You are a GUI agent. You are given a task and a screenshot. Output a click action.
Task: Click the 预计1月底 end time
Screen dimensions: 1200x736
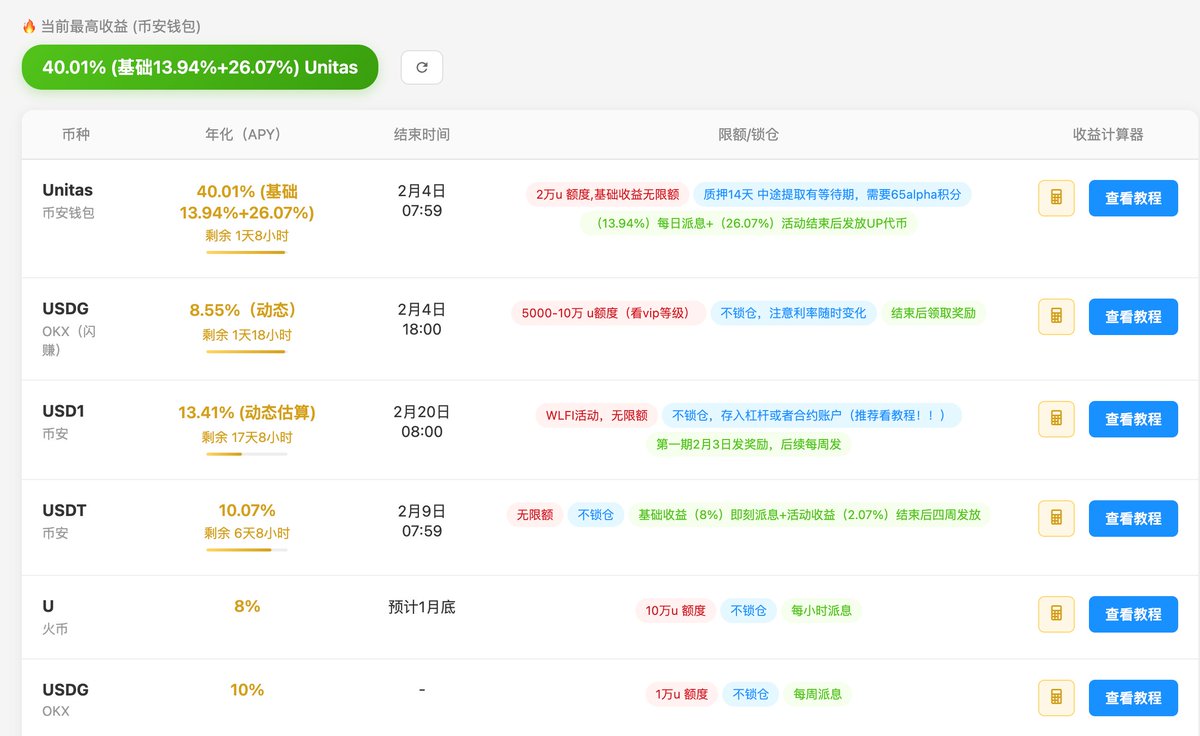click(422, 607)
